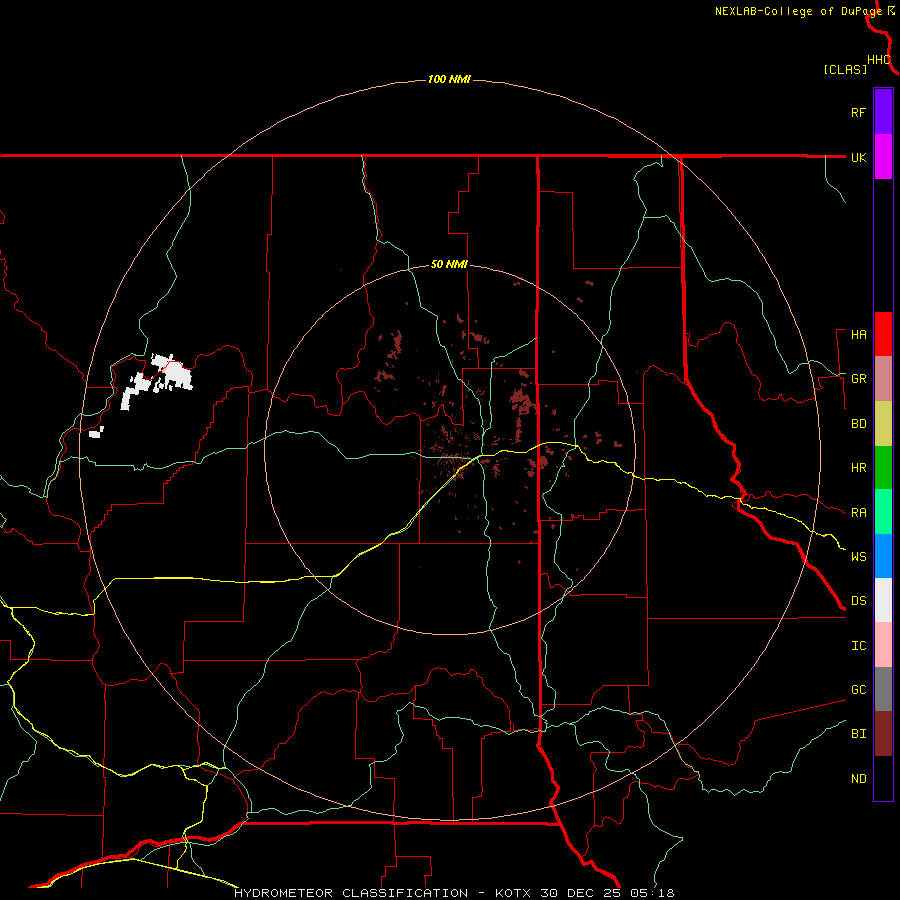
Task: Click the "KOTX" radar site identifier
Action: [x=514, y=893]
